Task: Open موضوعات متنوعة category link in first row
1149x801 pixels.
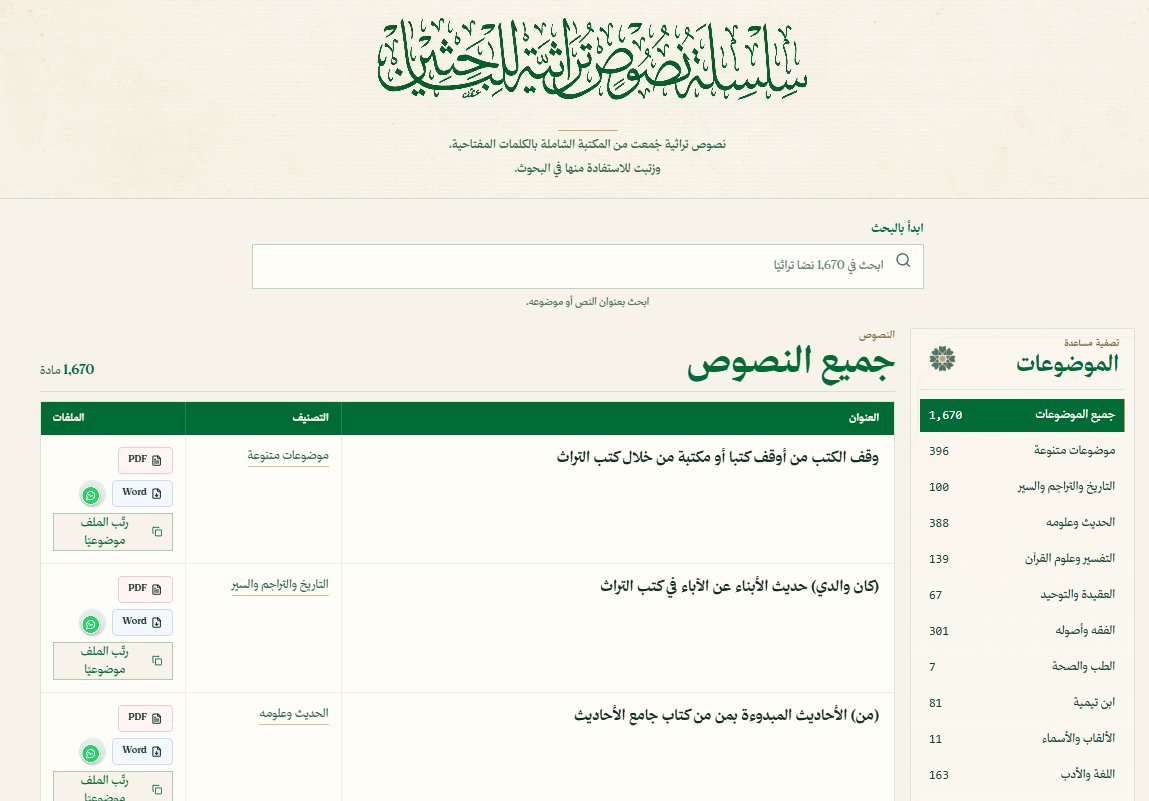Action: tap(288, 456)
